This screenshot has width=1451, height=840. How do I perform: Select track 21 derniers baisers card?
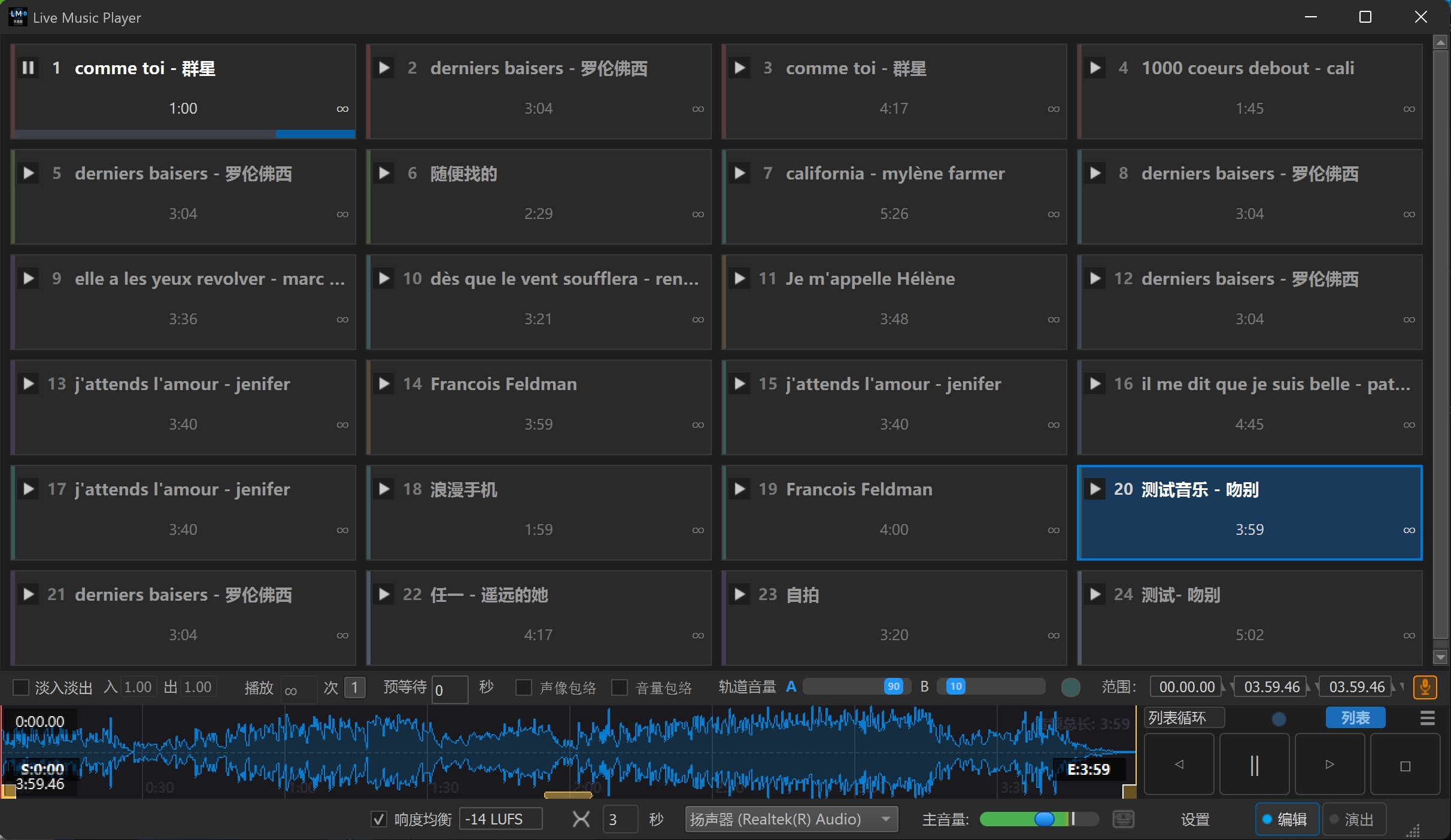tap(183, 618)
